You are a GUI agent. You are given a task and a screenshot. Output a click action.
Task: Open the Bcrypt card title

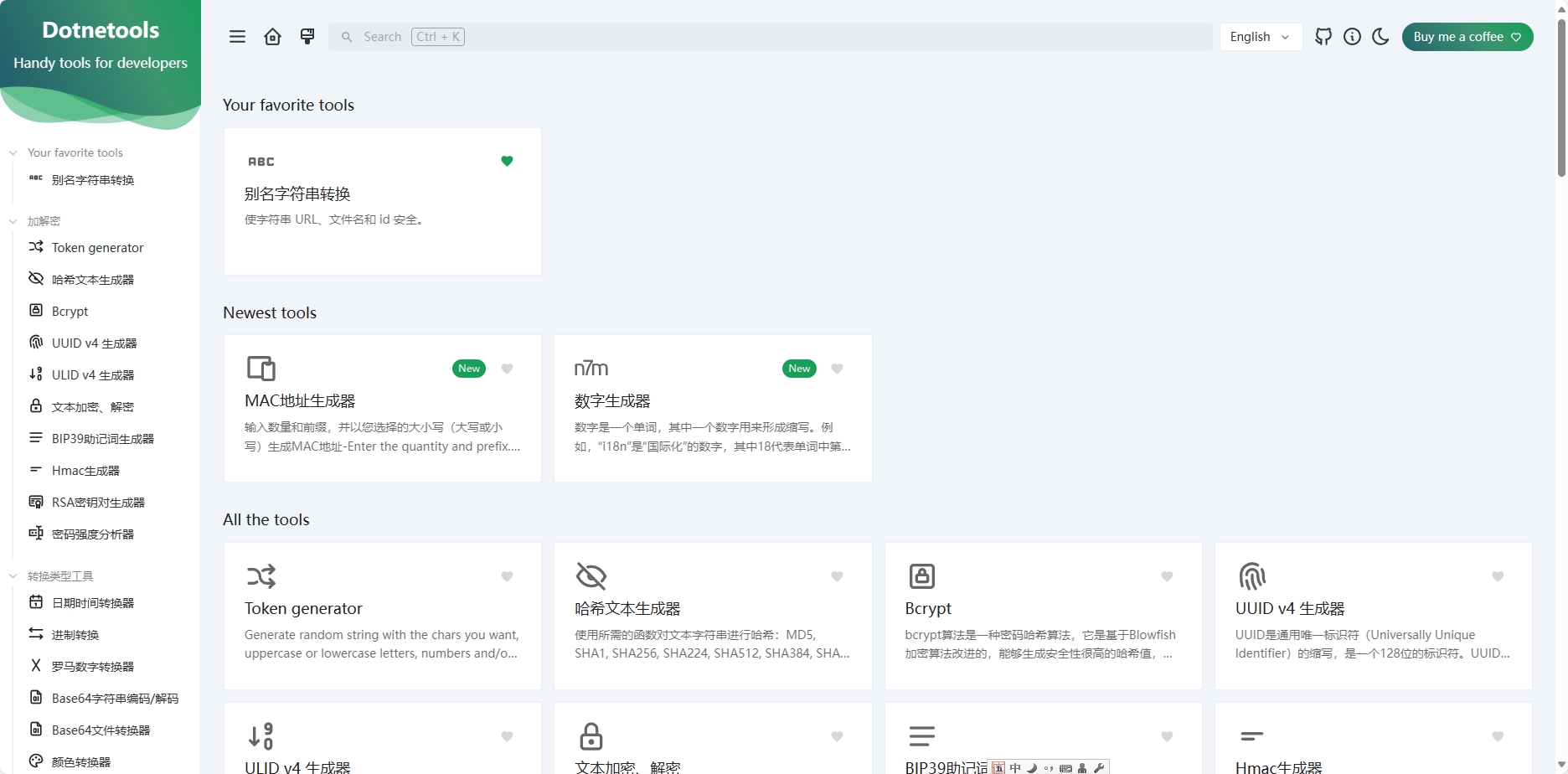pos(928,609)
